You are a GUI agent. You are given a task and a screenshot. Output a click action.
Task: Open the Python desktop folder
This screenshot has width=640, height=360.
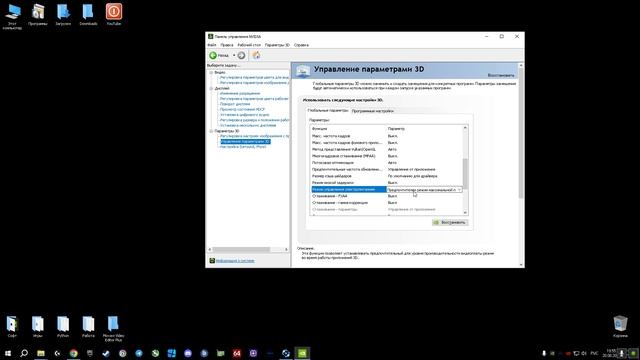pyautogui.click(x=63, y=327)
